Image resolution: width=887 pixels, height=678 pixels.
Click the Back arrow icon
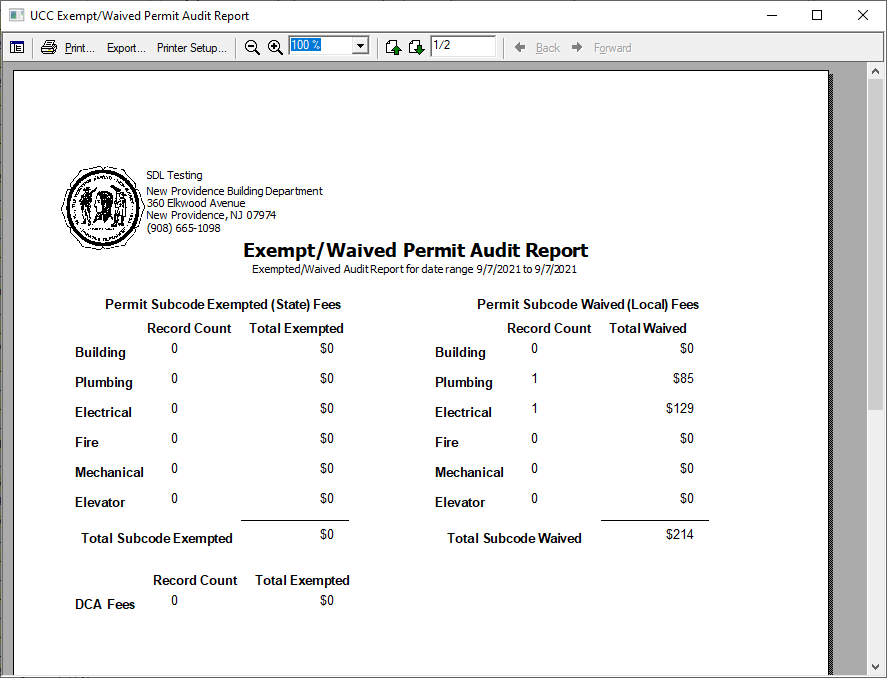tap(520, 47)
